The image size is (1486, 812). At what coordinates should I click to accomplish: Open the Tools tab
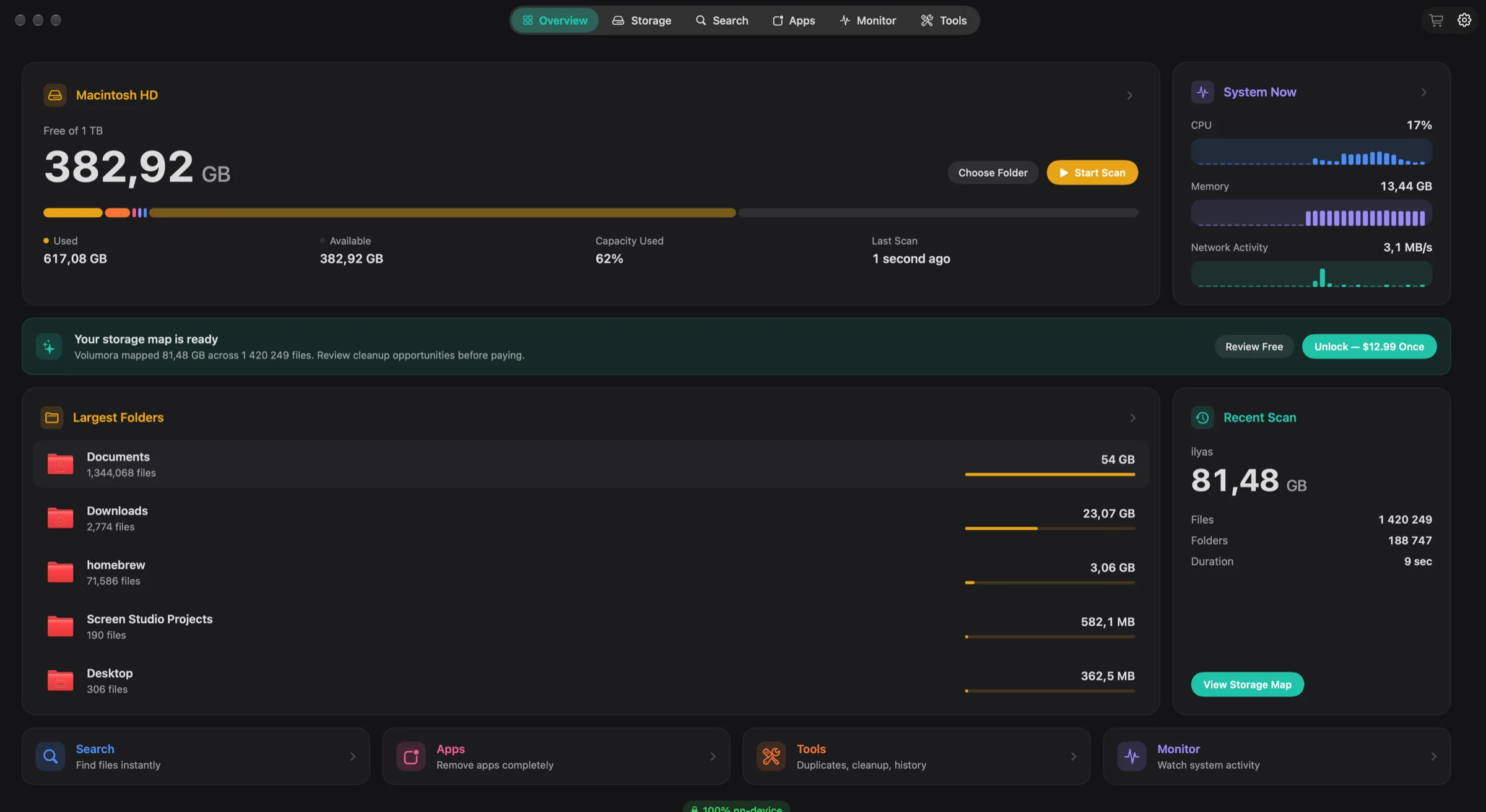(944, 20)
